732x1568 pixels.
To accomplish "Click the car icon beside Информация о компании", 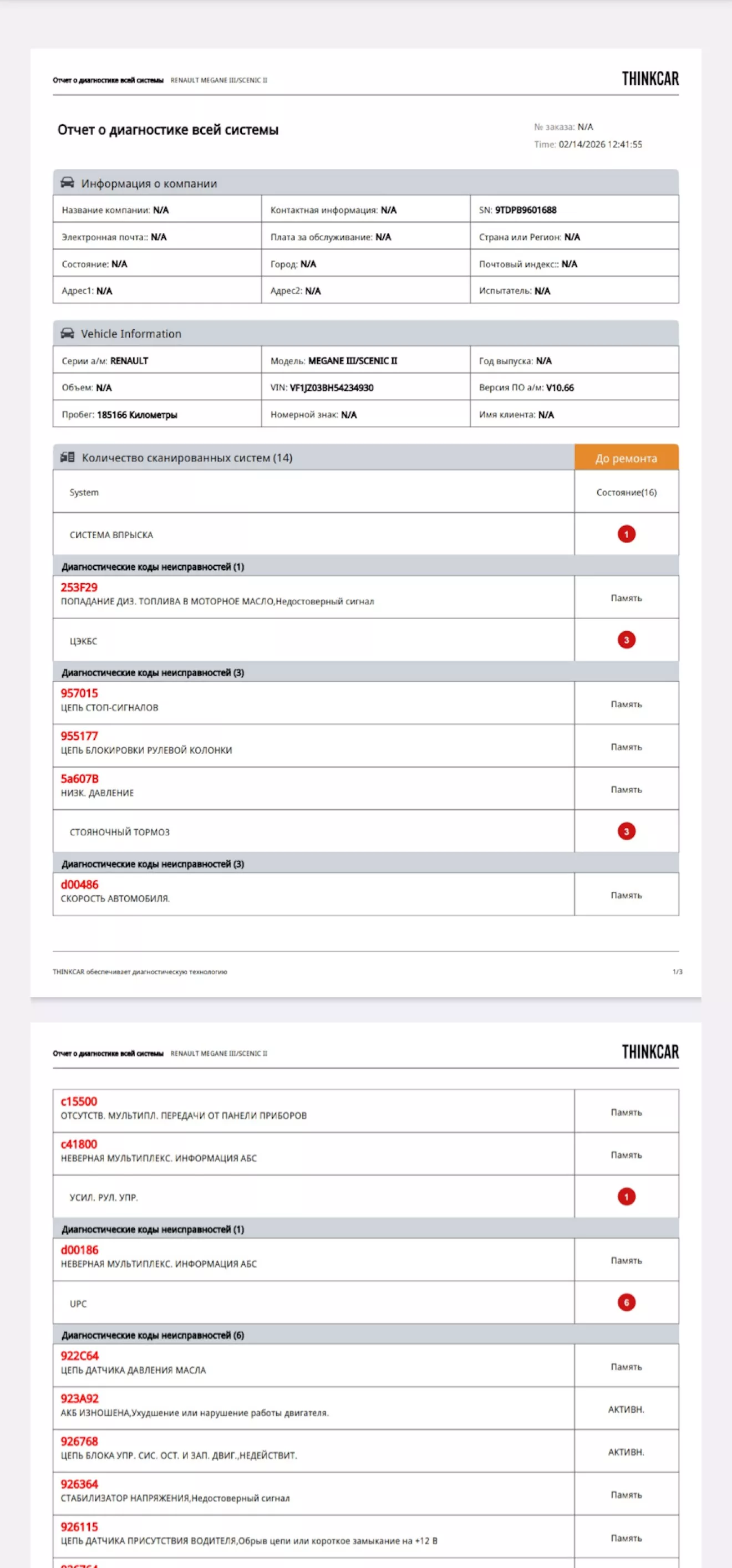I will (x=67, y=182).
